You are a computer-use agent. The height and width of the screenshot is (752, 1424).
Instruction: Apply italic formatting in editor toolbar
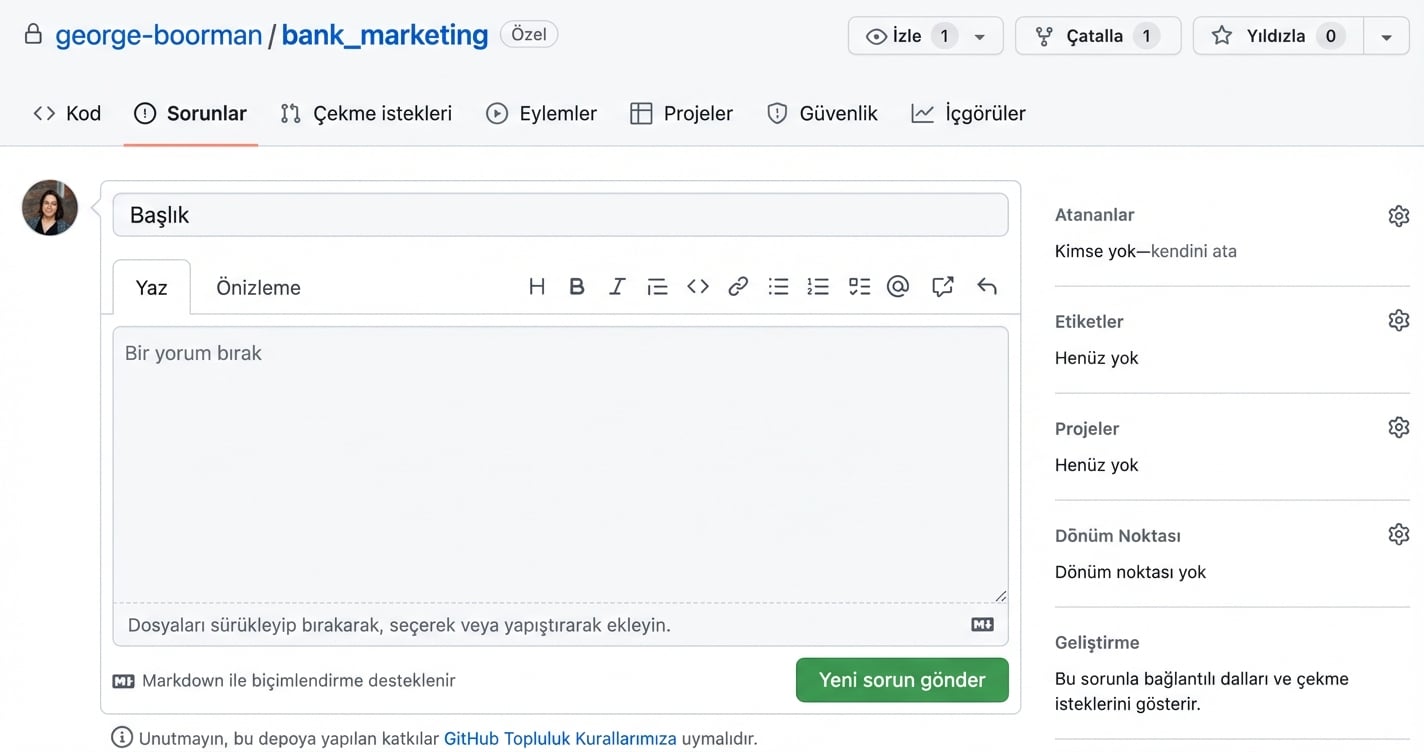click(617, 287)
